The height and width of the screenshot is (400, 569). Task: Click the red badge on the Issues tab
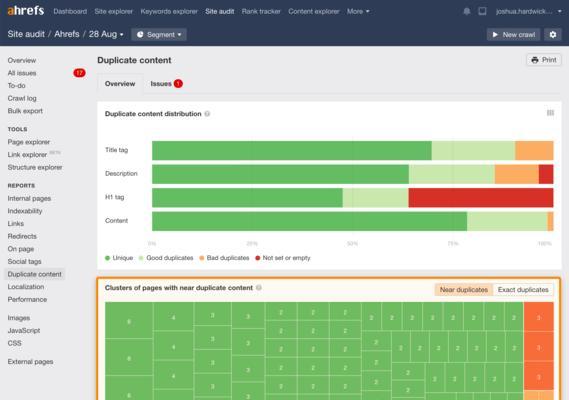(x=178, y=83)
